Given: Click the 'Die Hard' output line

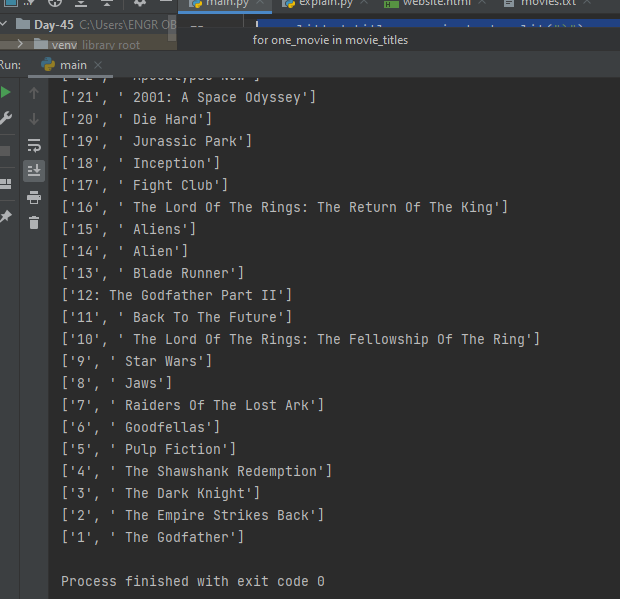Looking at the screenshot, I should pyautogui.click(x=136, y=119).
